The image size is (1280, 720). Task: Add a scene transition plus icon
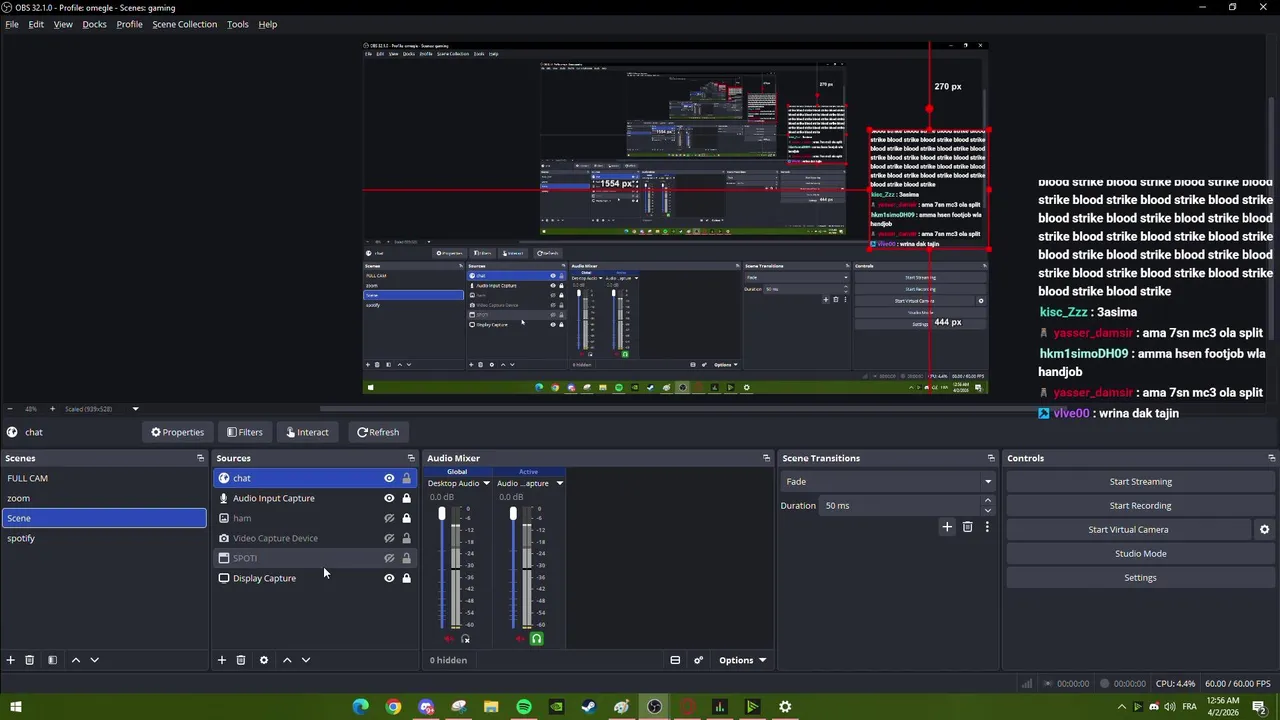[x=947, y=527]
